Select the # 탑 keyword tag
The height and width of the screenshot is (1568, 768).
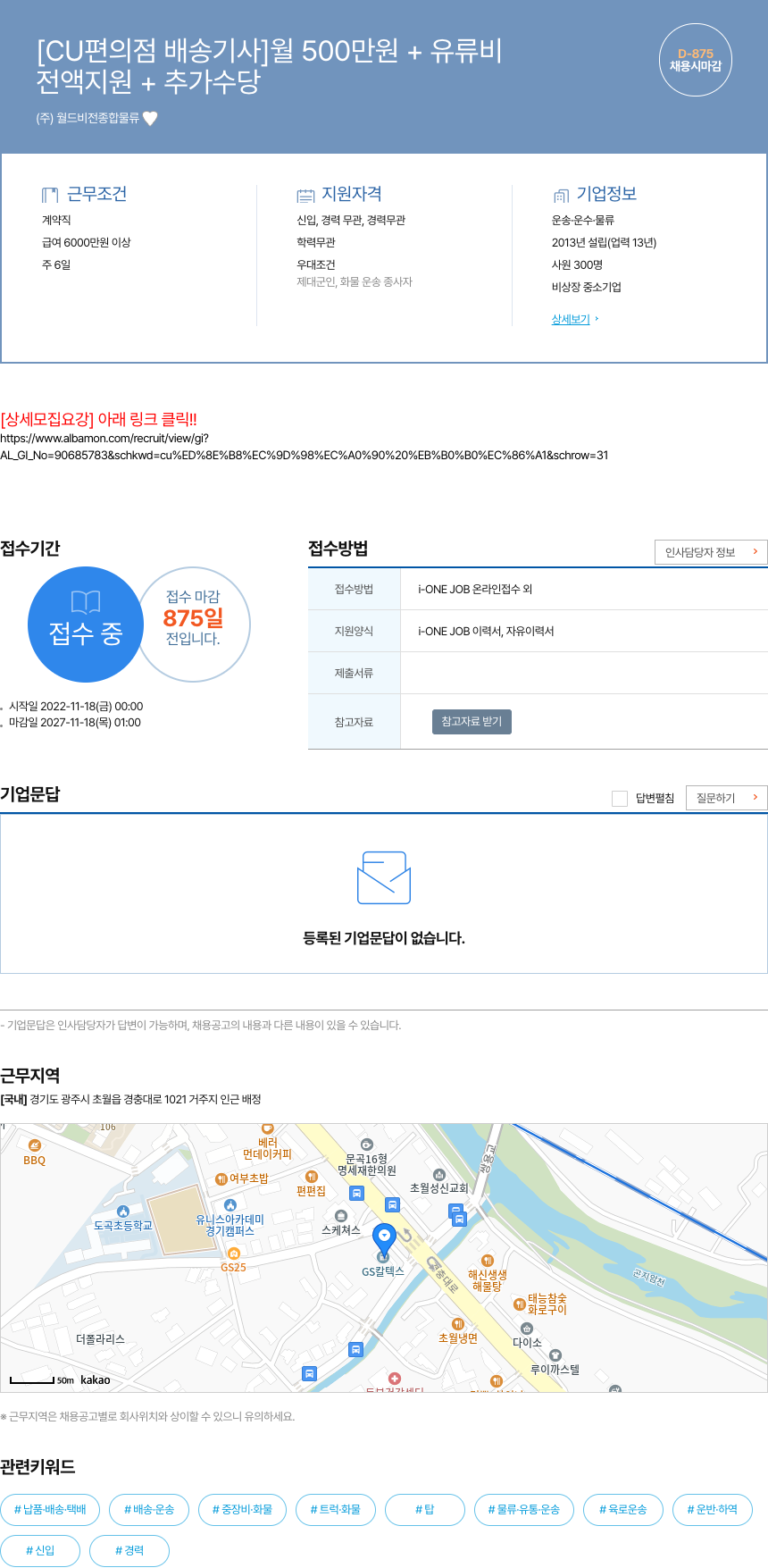(x=425, y=1510)
